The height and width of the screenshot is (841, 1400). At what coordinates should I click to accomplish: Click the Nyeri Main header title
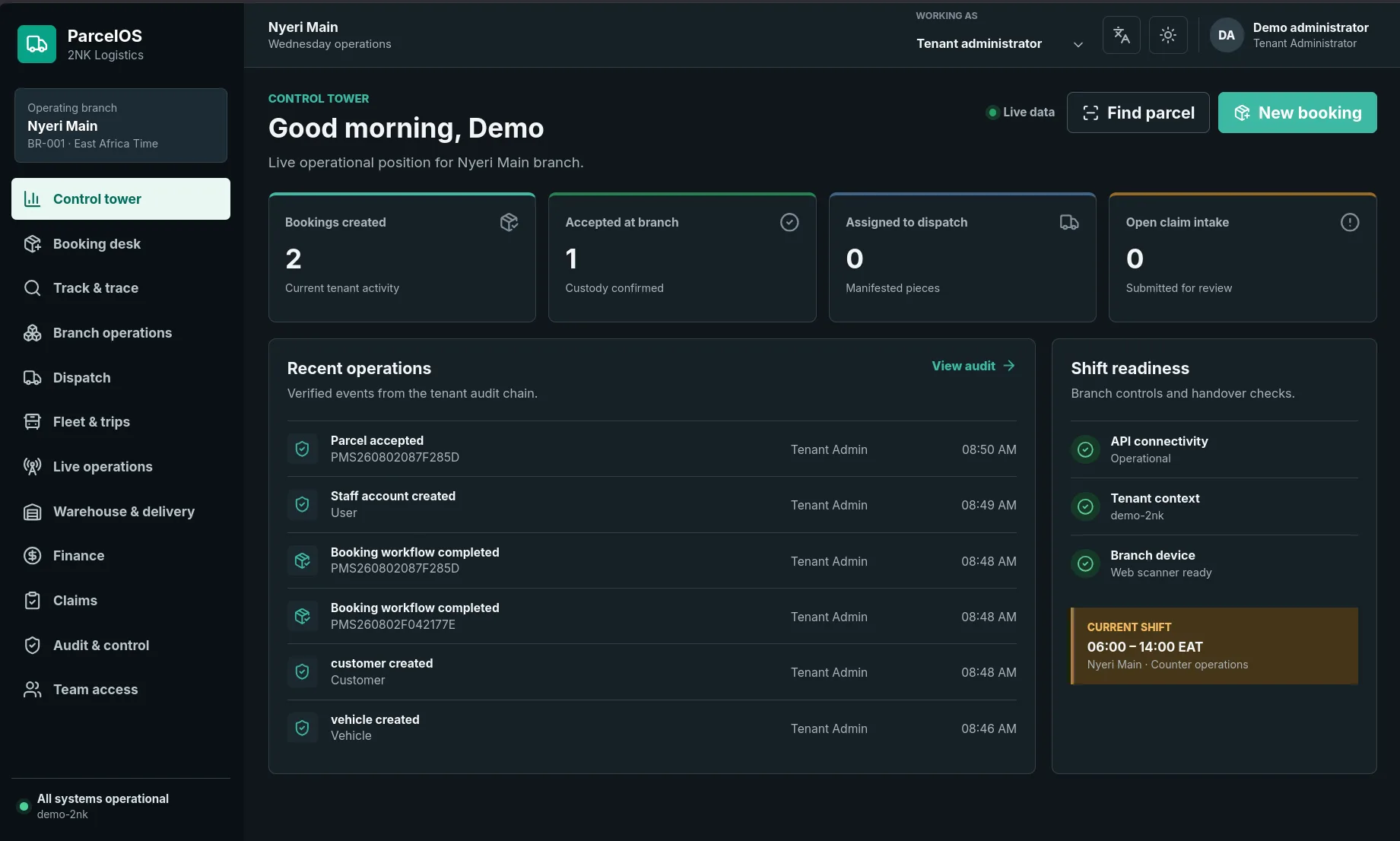tap(303, 27)
